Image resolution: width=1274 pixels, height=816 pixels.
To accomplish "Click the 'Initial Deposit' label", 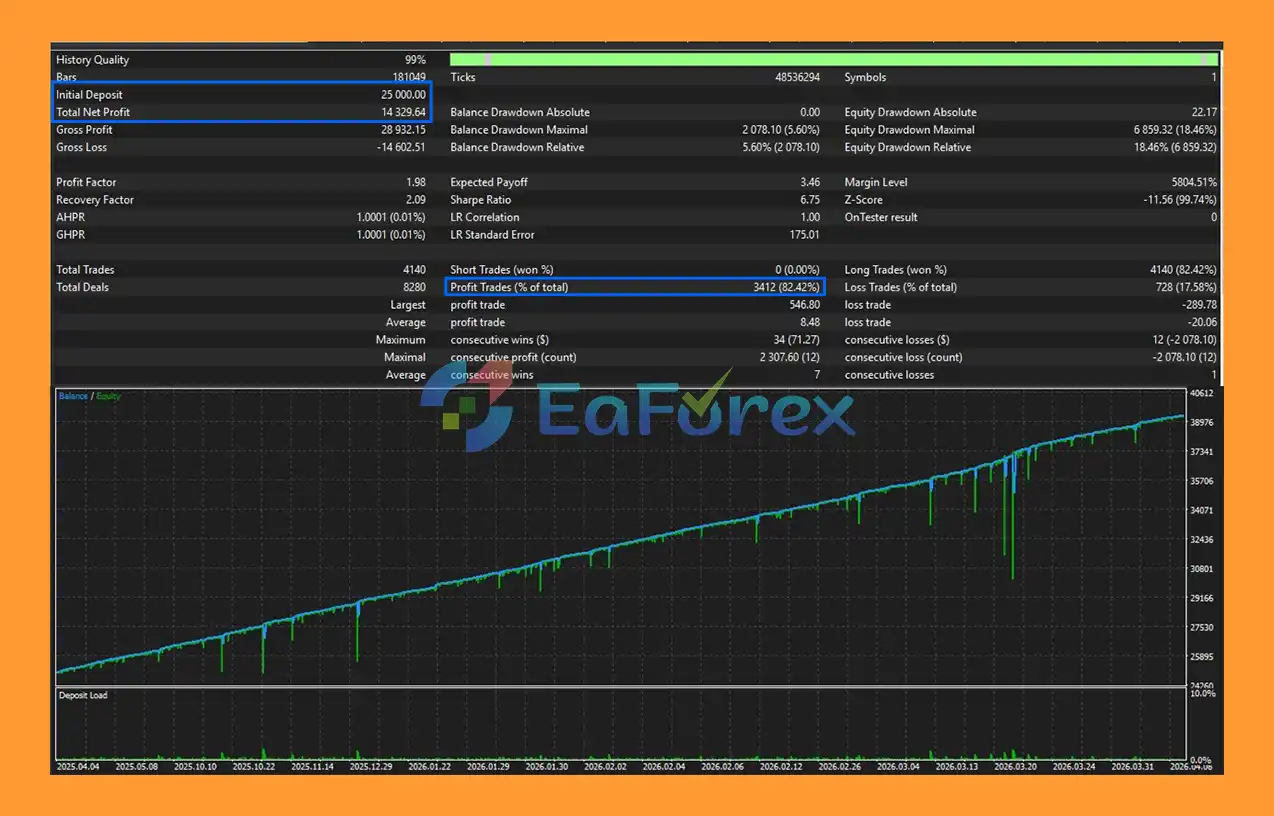I will [89, 95].
